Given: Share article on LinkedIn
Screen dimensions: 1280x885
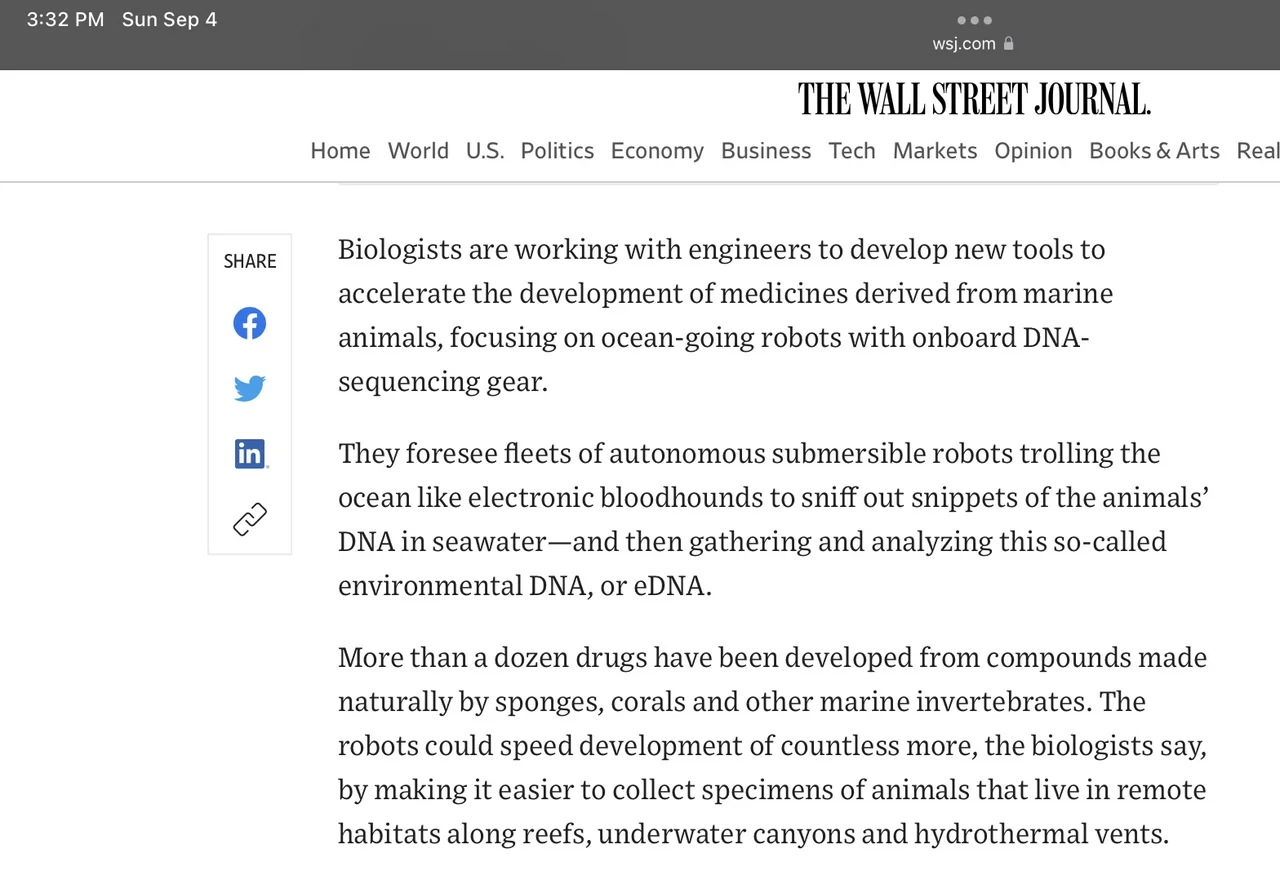Looking at the screenshot, I should pos(250,454).
